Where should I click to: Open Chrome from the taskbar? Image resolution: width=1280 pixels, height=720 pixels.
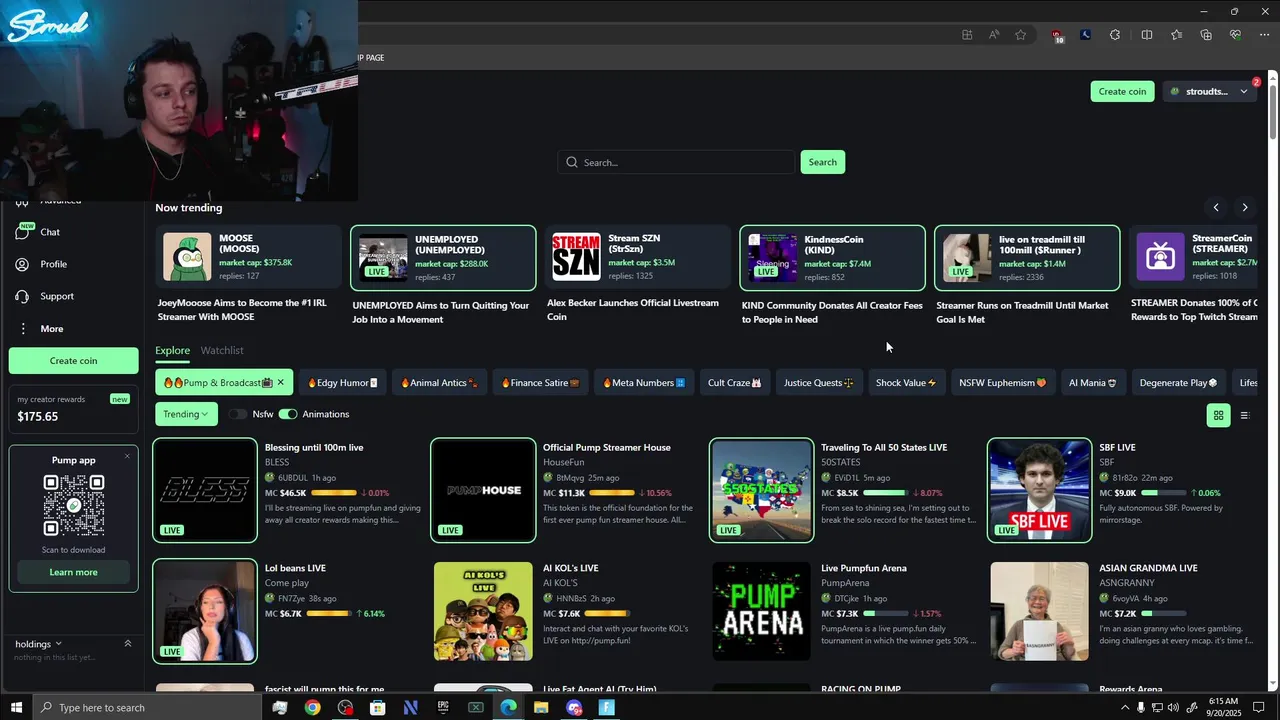pos(313,707)
